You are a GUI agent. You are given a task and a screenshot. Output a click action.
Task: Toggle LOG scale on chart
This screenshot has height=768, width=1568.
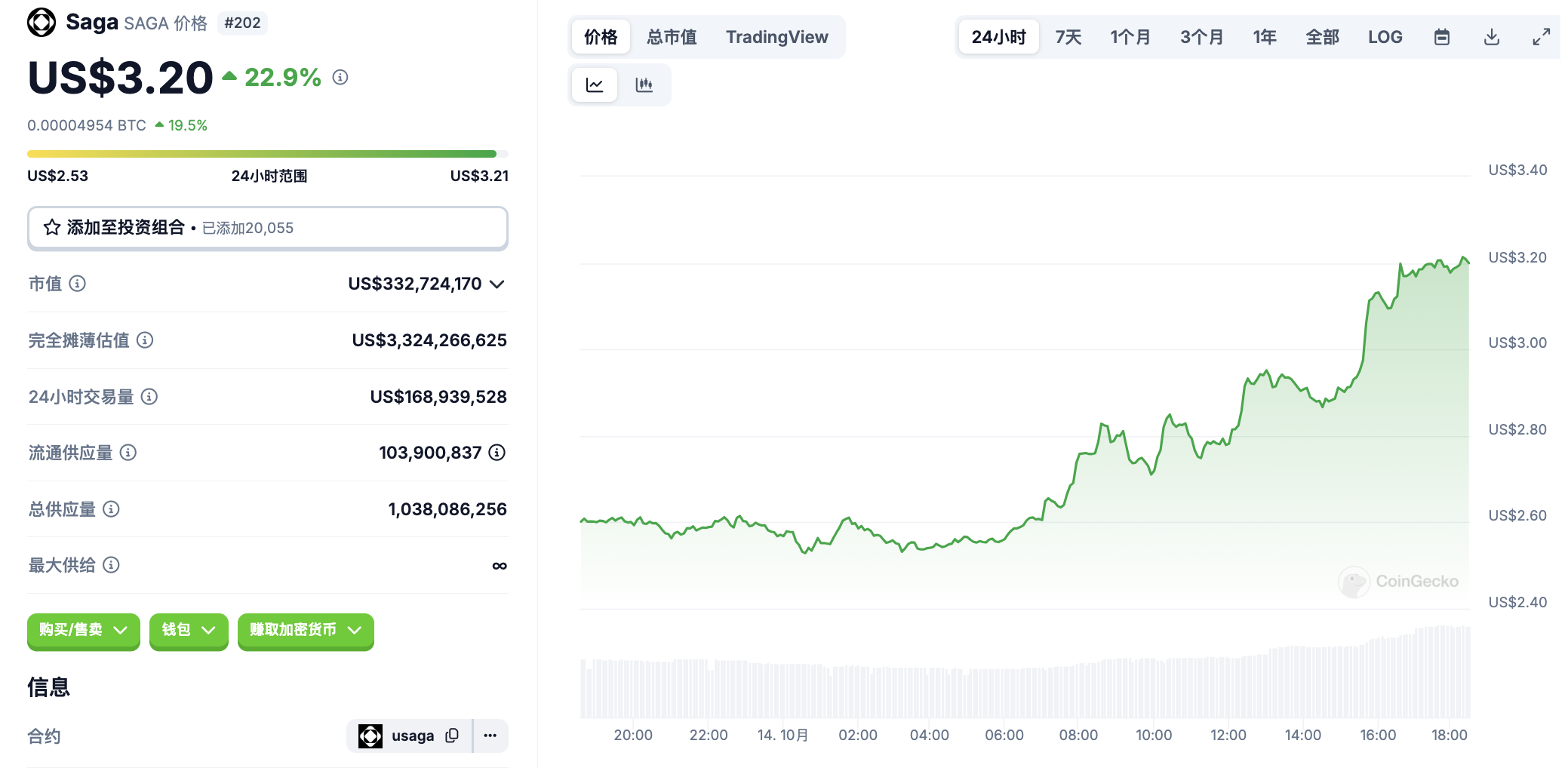click(x=1385, y=37)
